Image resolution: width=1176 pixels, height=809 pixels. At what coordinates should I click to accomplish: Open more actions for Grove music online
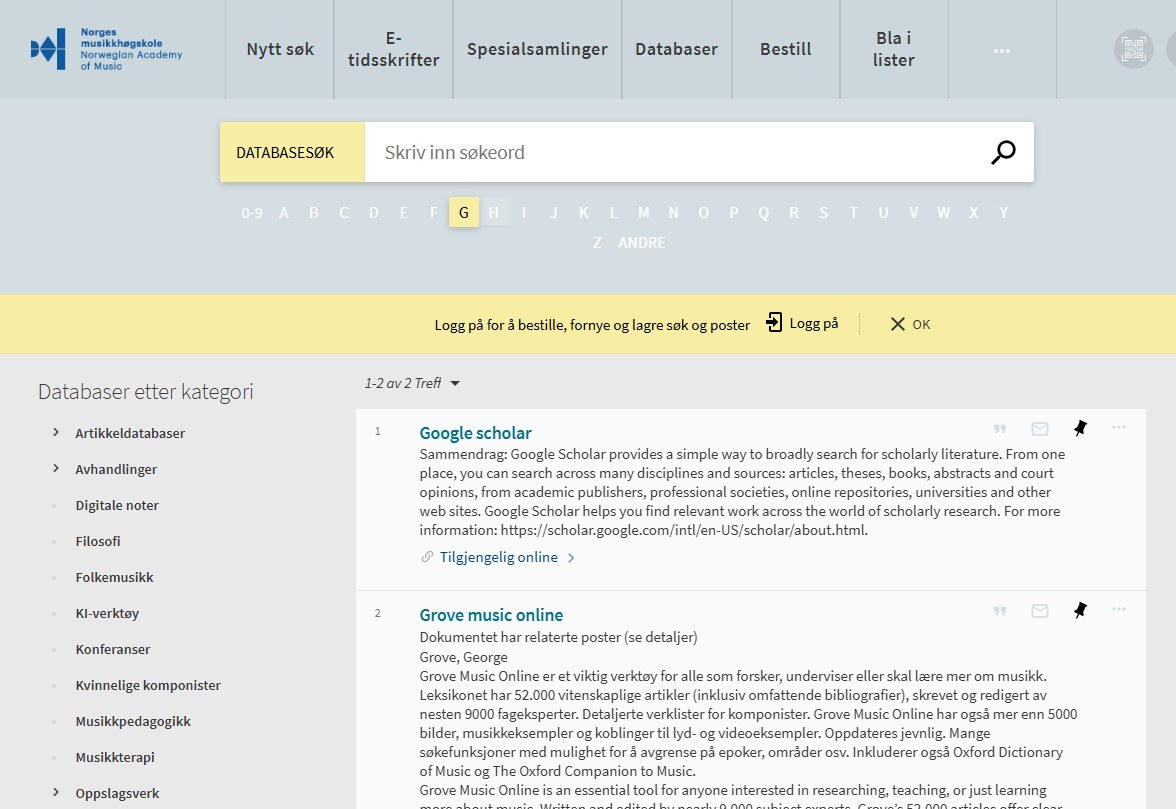(1119, 609)
